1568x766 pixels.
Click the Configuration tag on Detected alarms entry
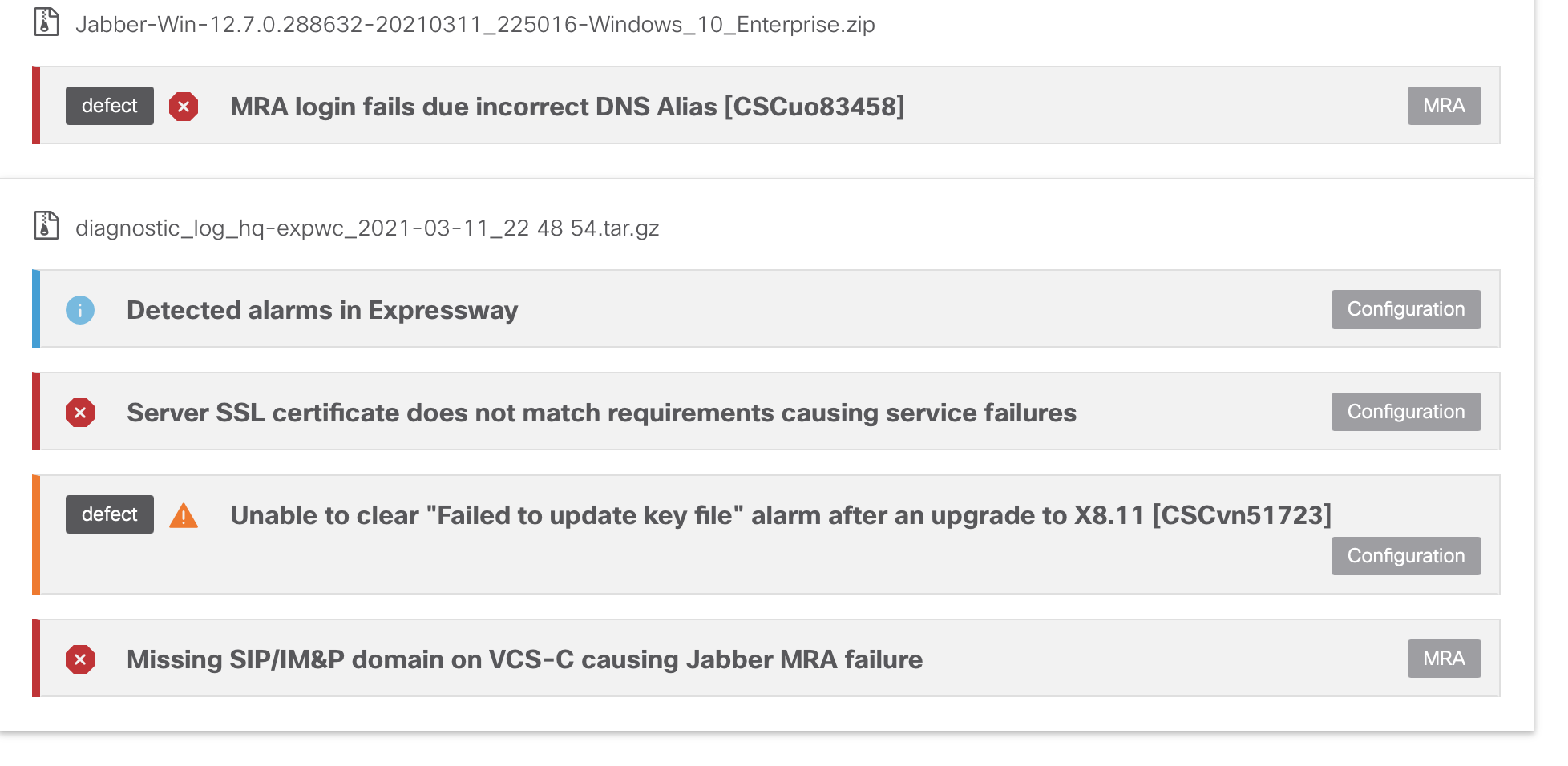click(1405, 309)
